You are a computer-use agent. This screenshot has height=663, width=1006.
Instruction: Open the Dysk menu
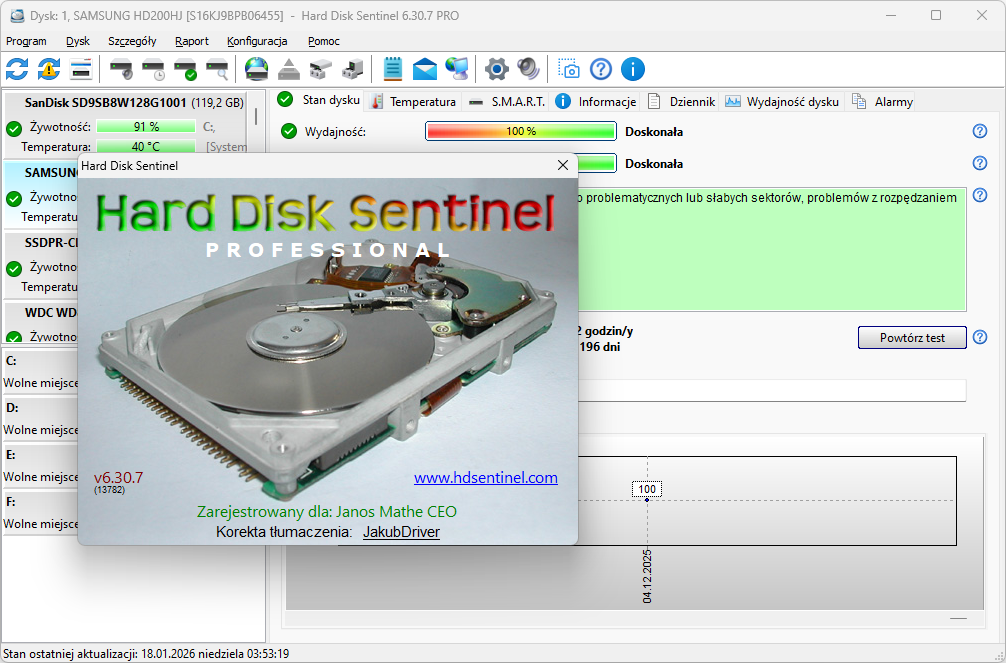[78, 41]
